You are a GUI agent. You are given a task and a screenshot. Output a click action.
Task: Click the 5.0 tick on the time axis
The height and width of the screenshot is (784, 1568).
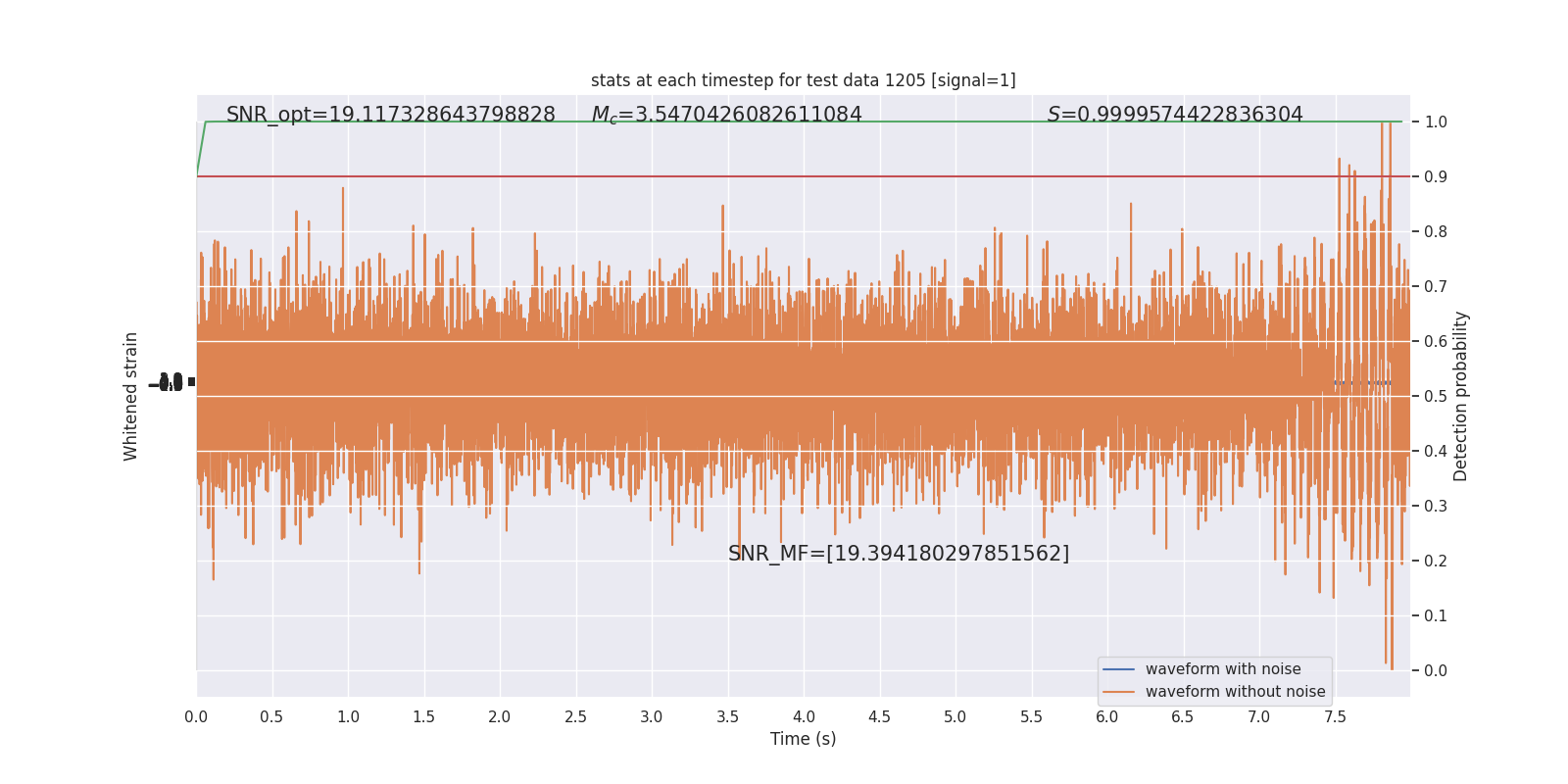pyautogui.click(x=955, y=716)
